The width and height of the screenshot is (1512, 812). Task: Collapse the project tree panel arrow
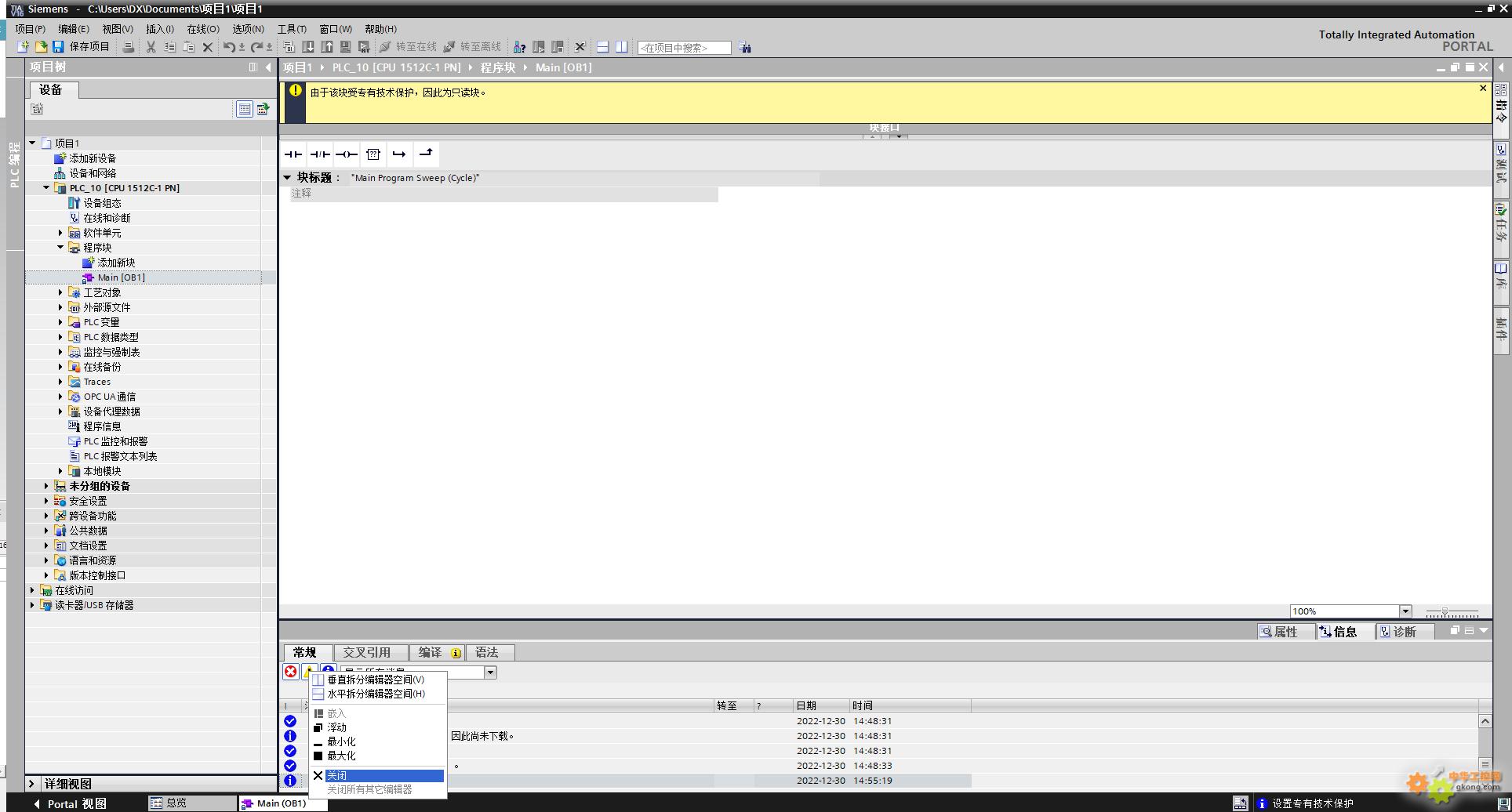(x=268, y=67)
